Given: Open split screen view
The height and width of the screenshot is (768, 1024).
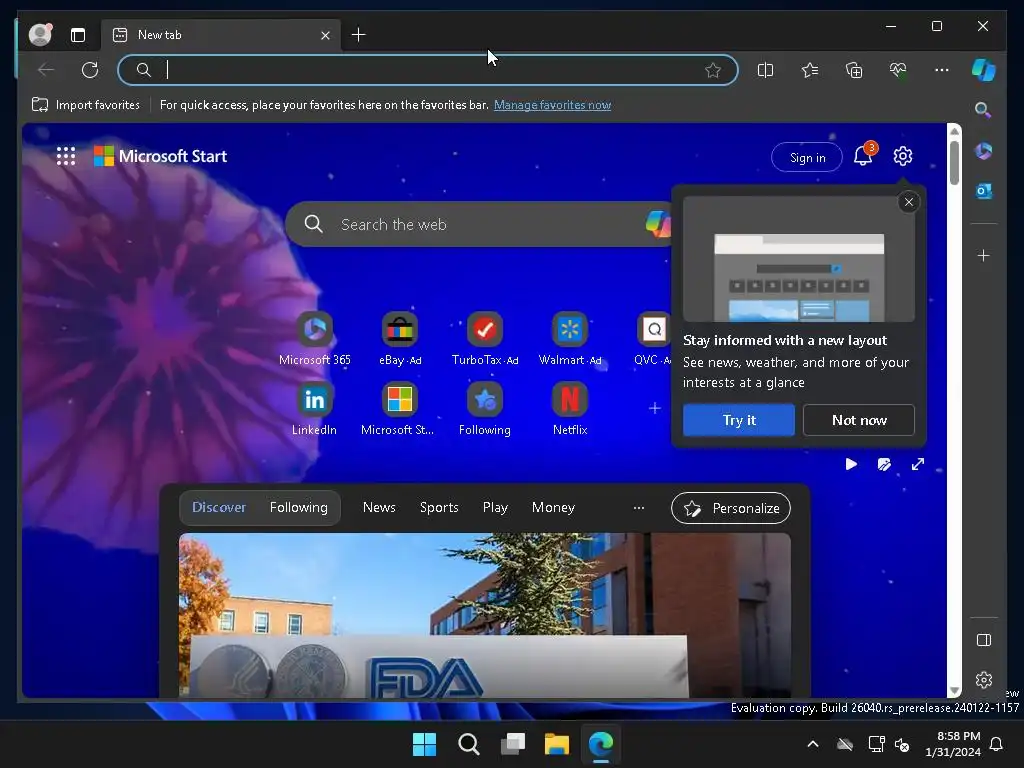Looking at the screenshot, I should pos(765,70).
